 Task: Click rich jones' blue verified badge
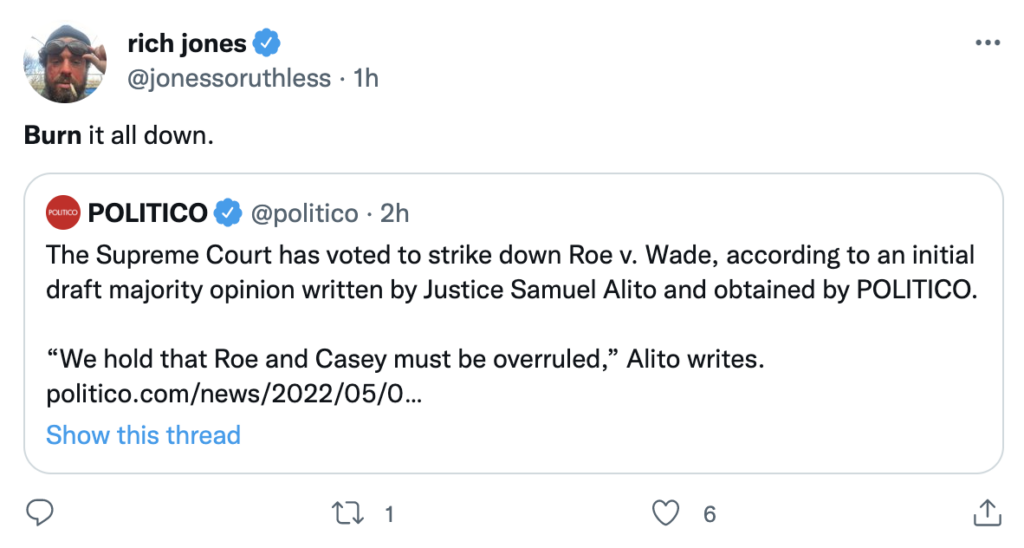266,43
